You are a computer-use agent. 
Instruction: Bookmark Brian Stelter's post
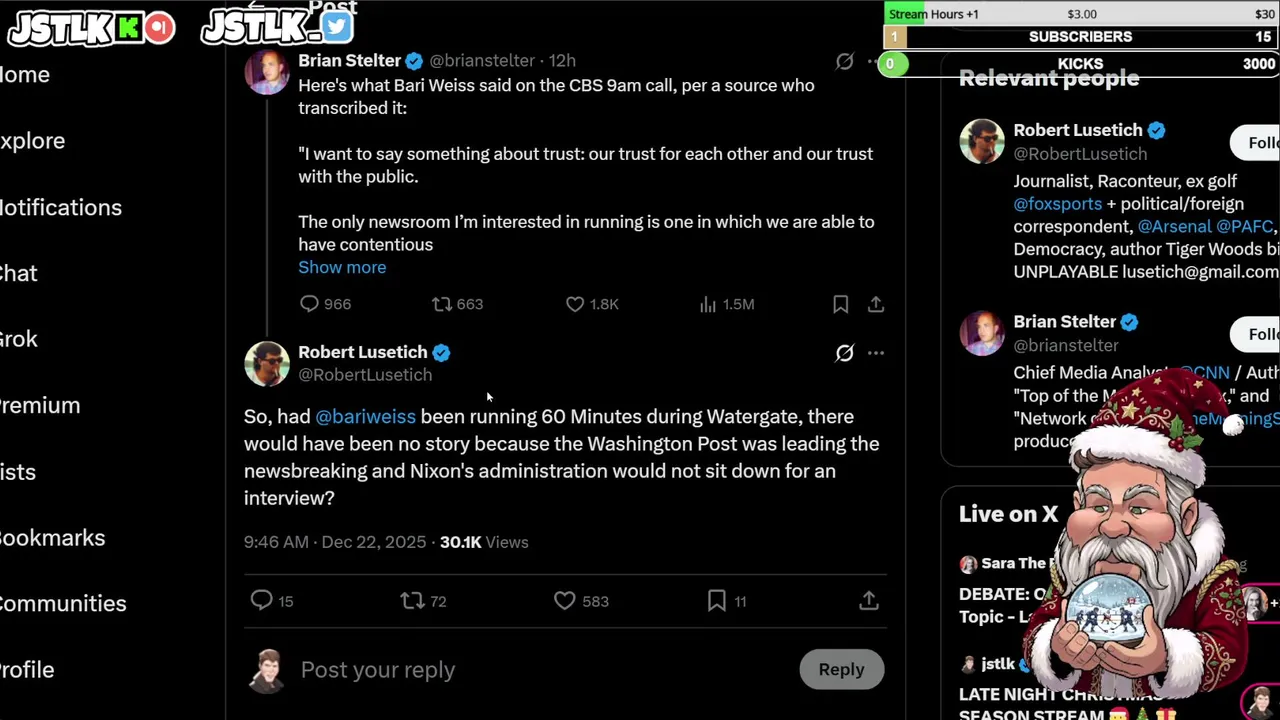tap(840, 304)
